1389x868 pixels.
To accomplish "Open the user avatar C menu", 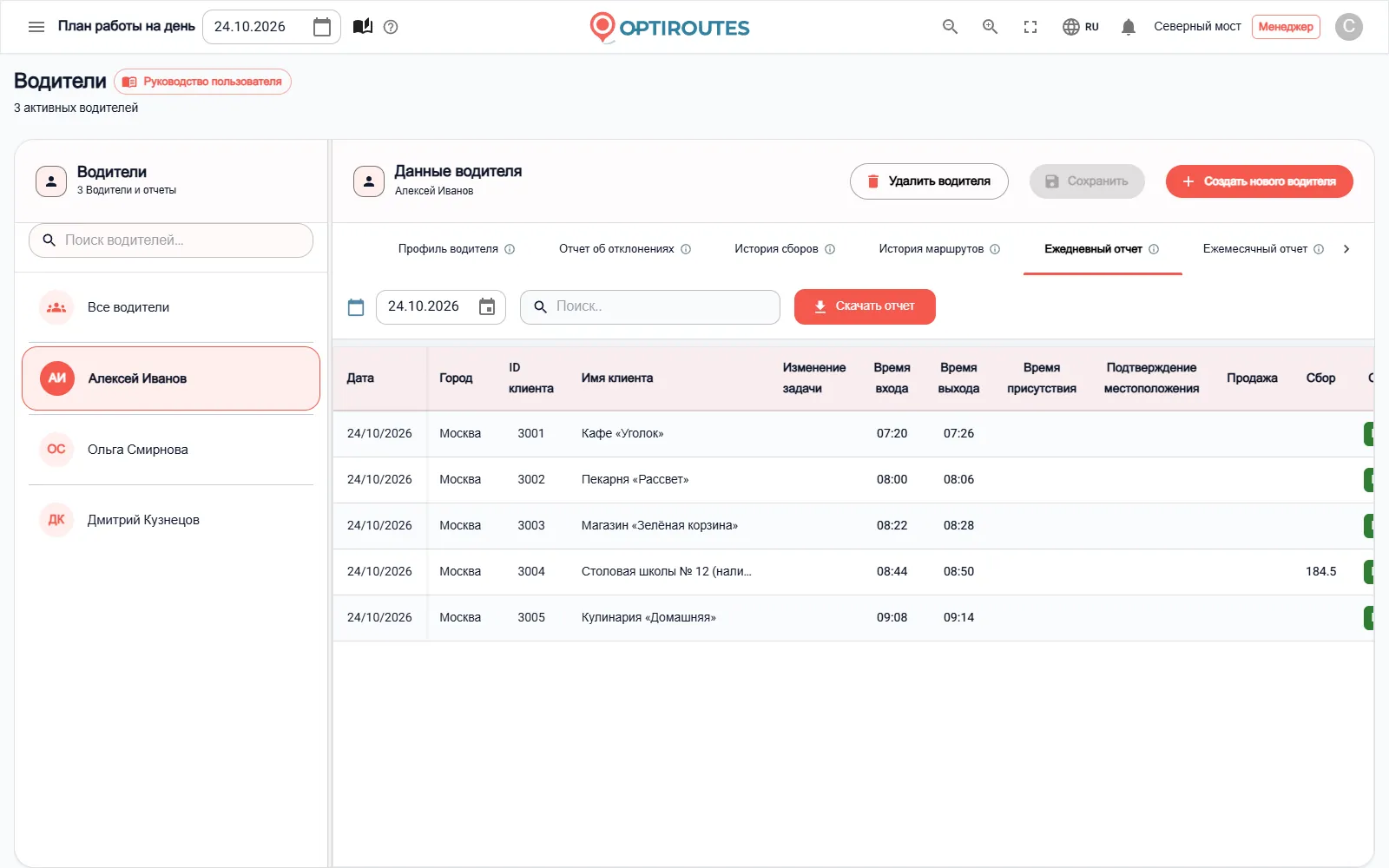I will coord(1348,27).
